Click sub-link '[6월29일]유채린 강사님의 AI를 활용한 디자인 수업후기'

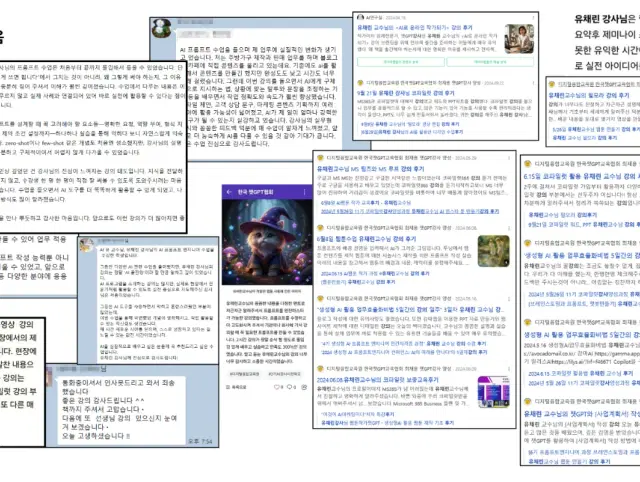click(412, 132)
